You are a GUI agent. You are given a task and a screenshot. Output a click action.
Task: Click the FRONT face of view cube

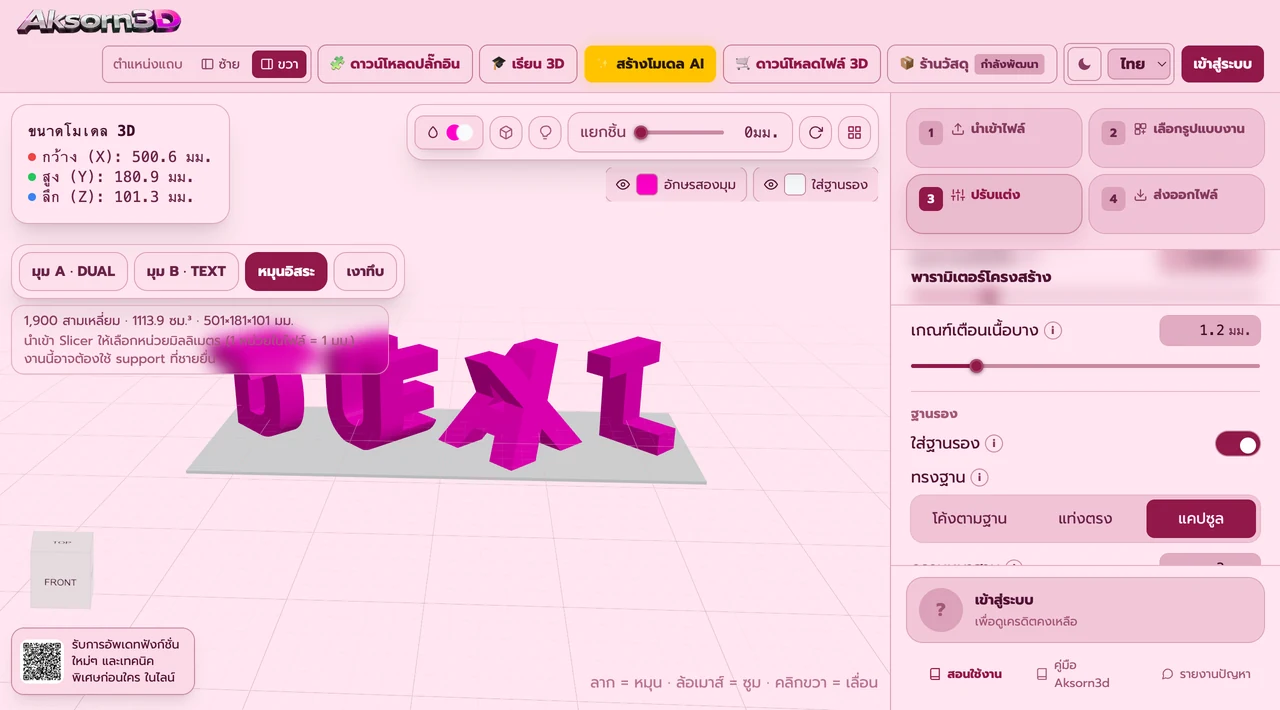point(60,582)
